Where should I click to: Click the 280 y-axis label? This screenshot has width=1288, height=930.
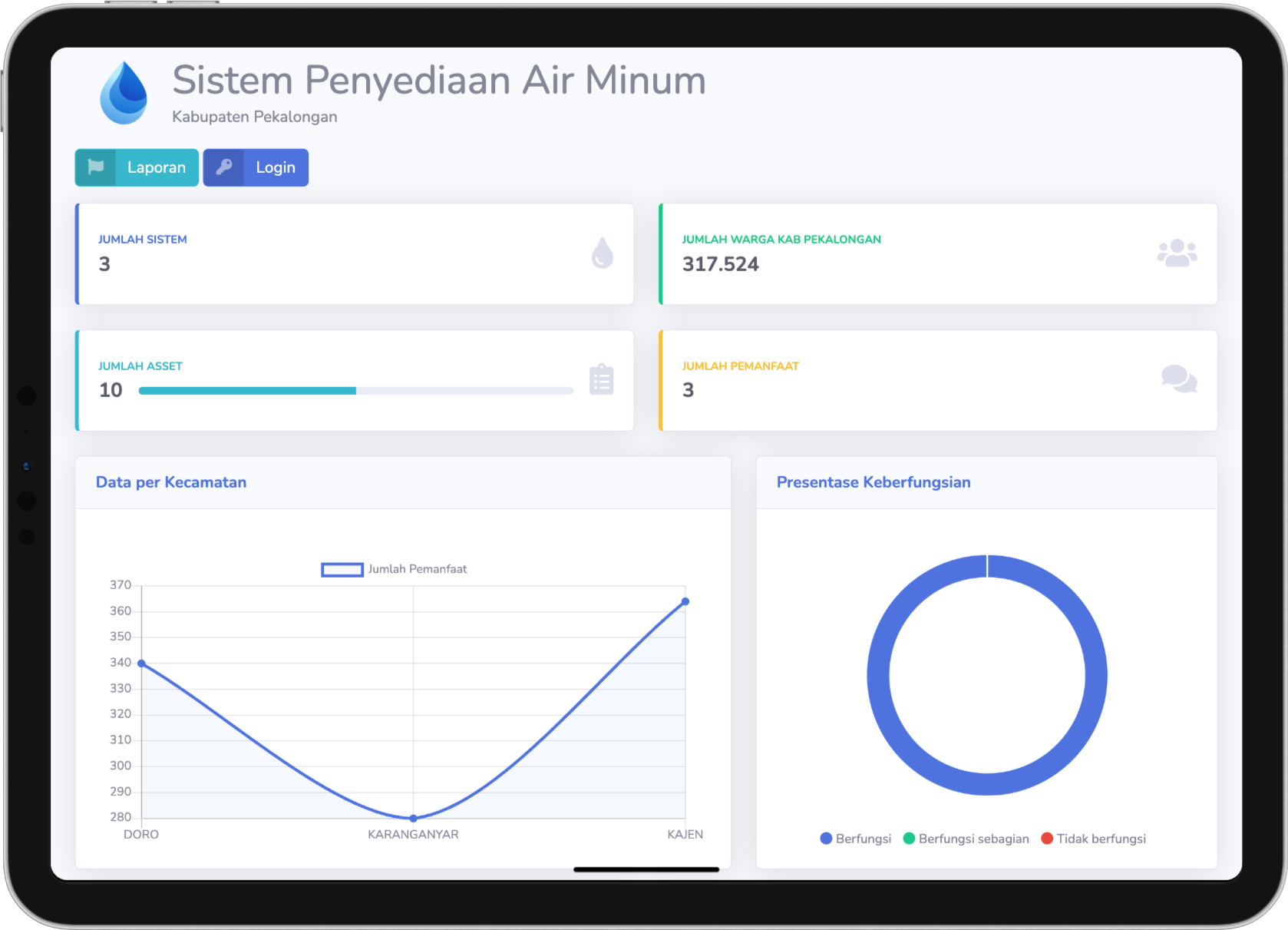coord(121,817)
